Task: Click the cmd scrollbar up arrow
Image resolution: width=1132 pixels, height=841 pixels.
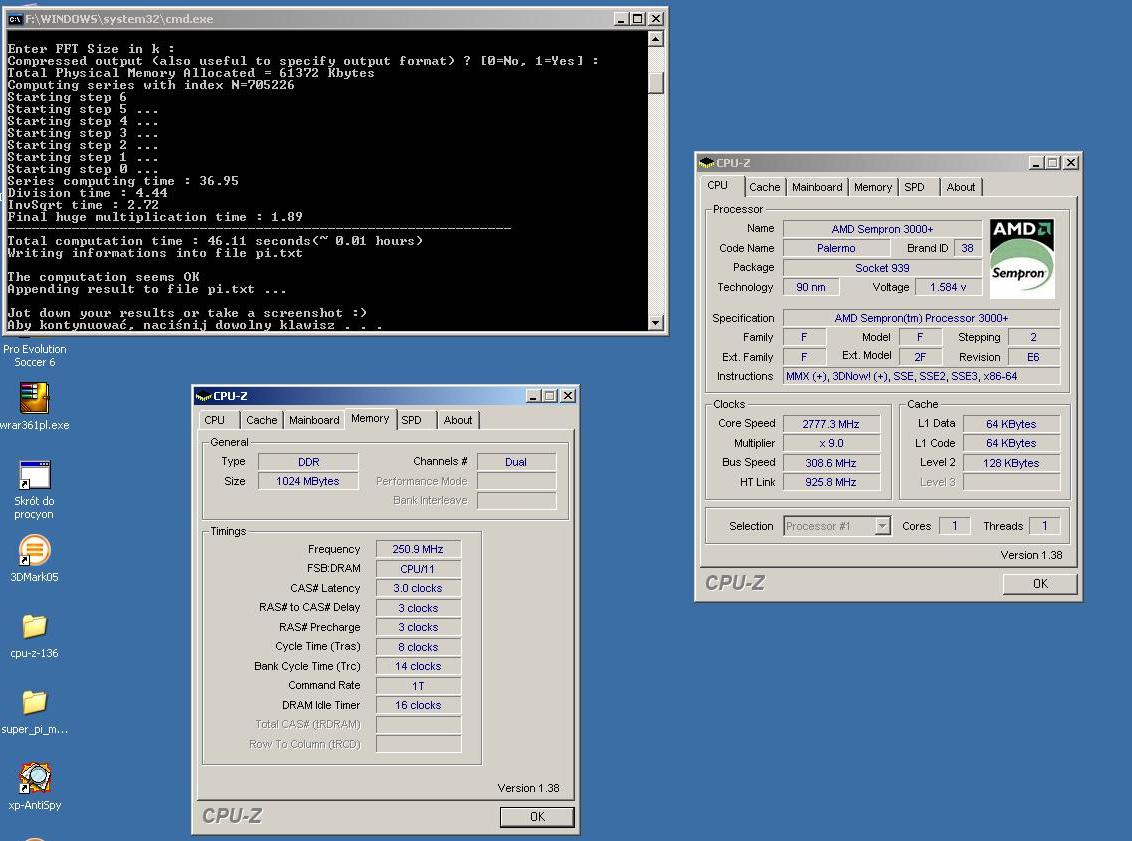Action: pos(656,39)
